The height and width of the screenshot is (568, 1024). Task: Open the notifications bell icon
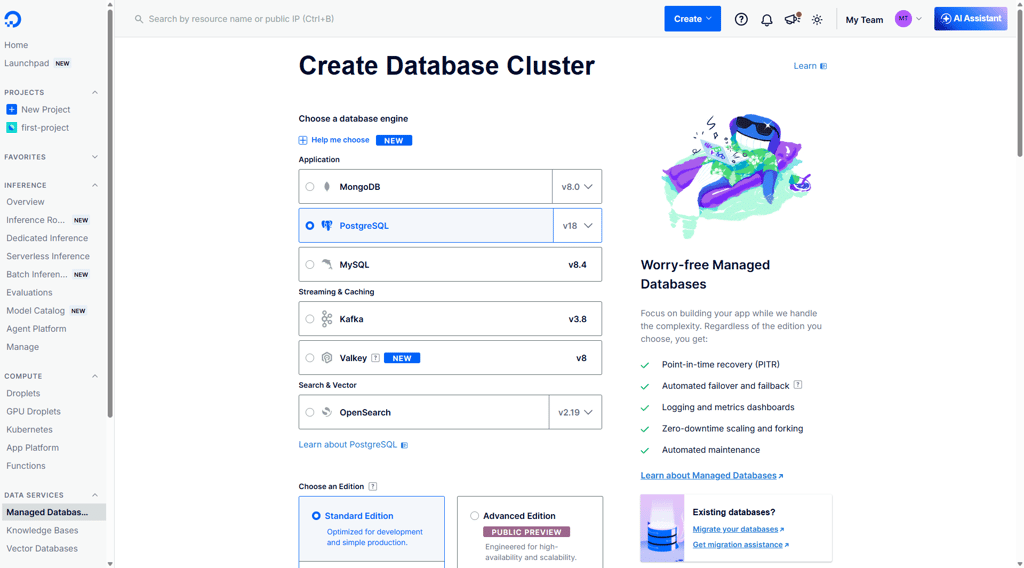point(767,20)
